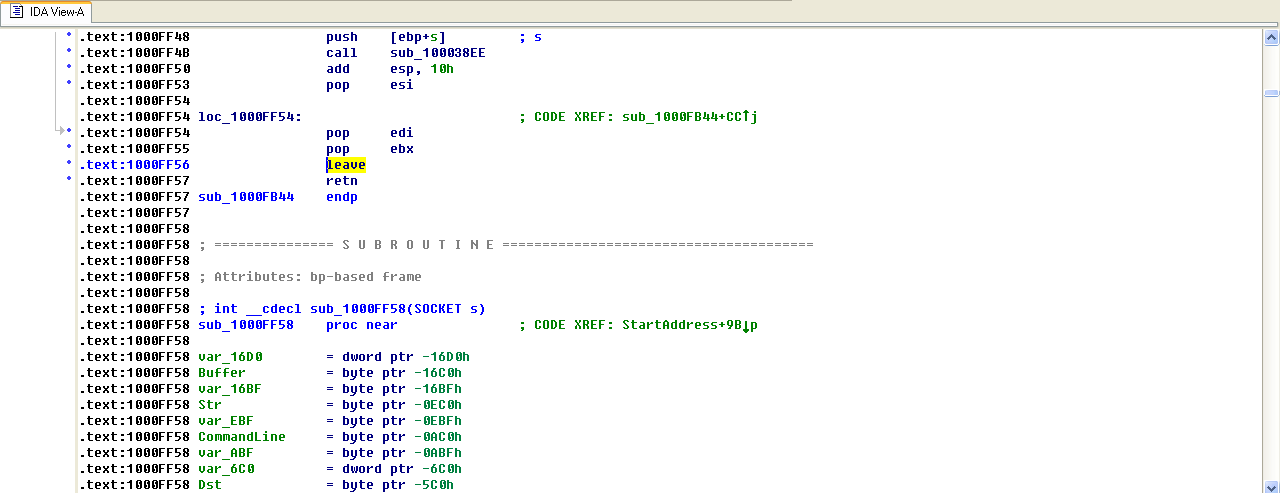Click the breakpoint dot on the pop edi line
Screen dimensions: 1280x493
point(69,133)
